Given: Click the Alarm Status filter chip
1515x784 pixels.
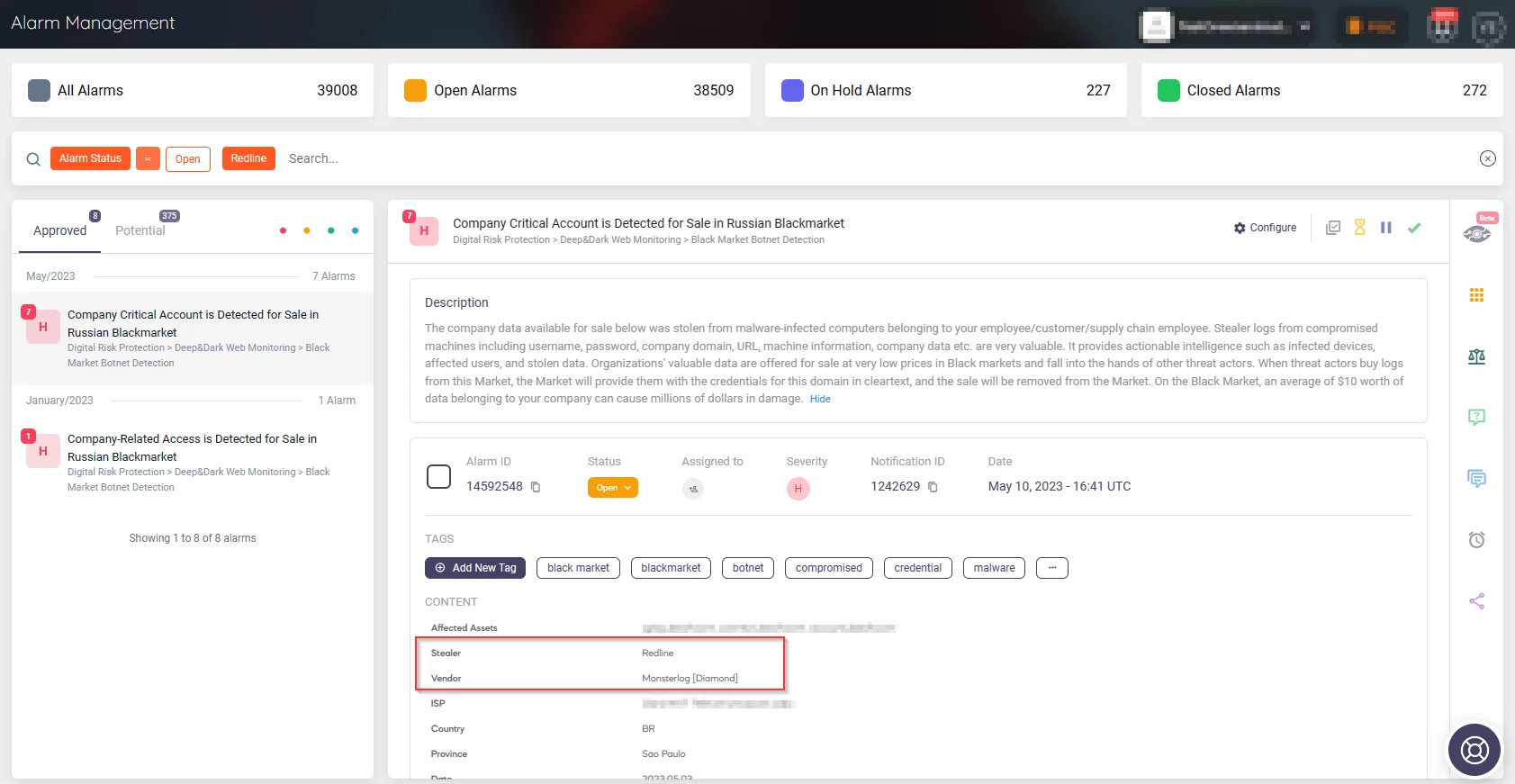Looking at the screenshot, I should (x=90, y=158).
